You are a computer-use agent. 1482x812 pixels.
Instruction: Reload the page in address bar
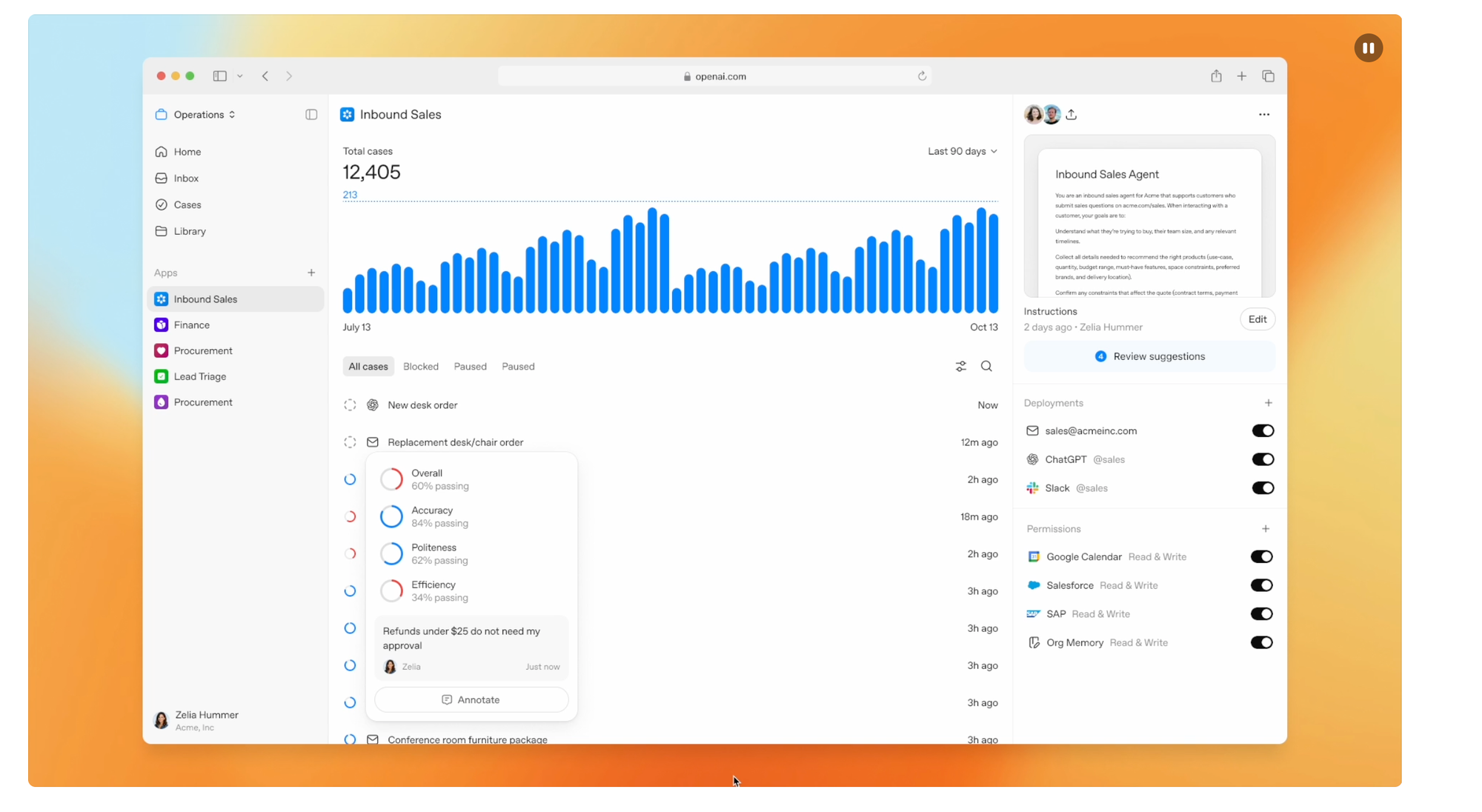pos(922,76)
